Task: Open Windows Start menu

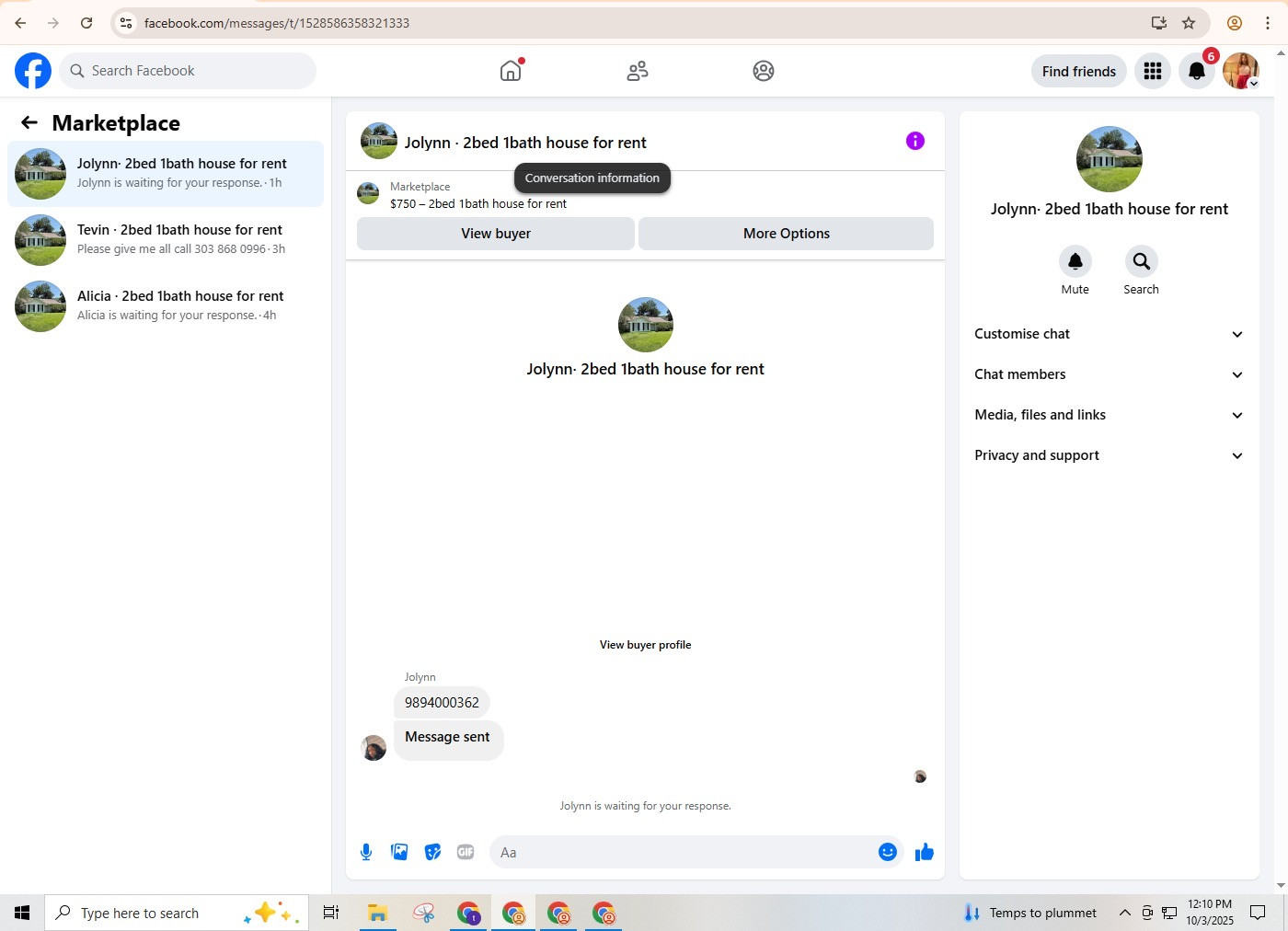Action: (22, 913)
